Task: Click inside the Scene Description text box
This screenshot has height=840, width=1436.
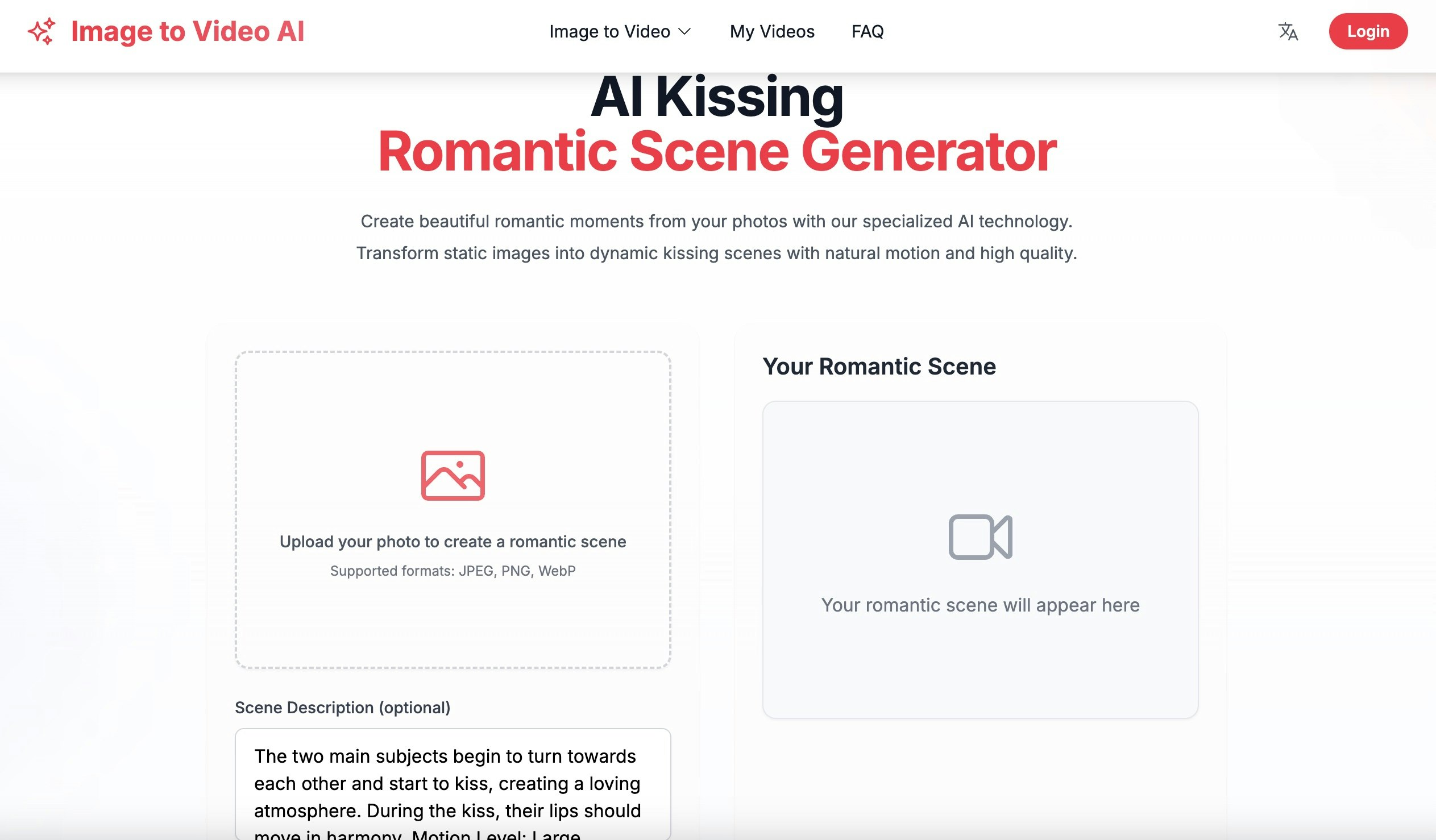Action: pyautogui.click(x=453, y=784)
